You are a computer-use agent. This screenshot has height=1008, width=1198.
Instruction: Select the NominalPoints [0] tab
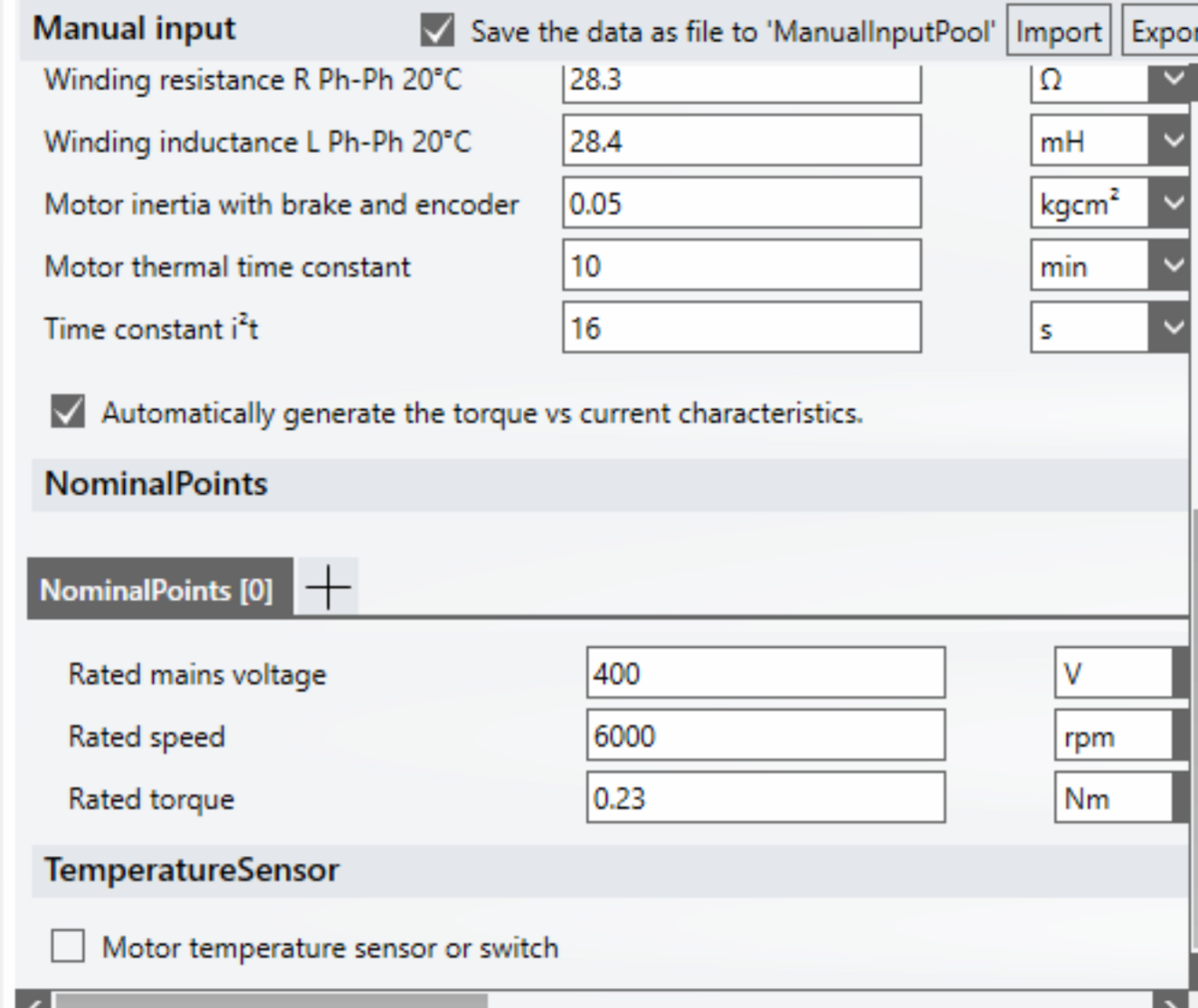(158, 590)
